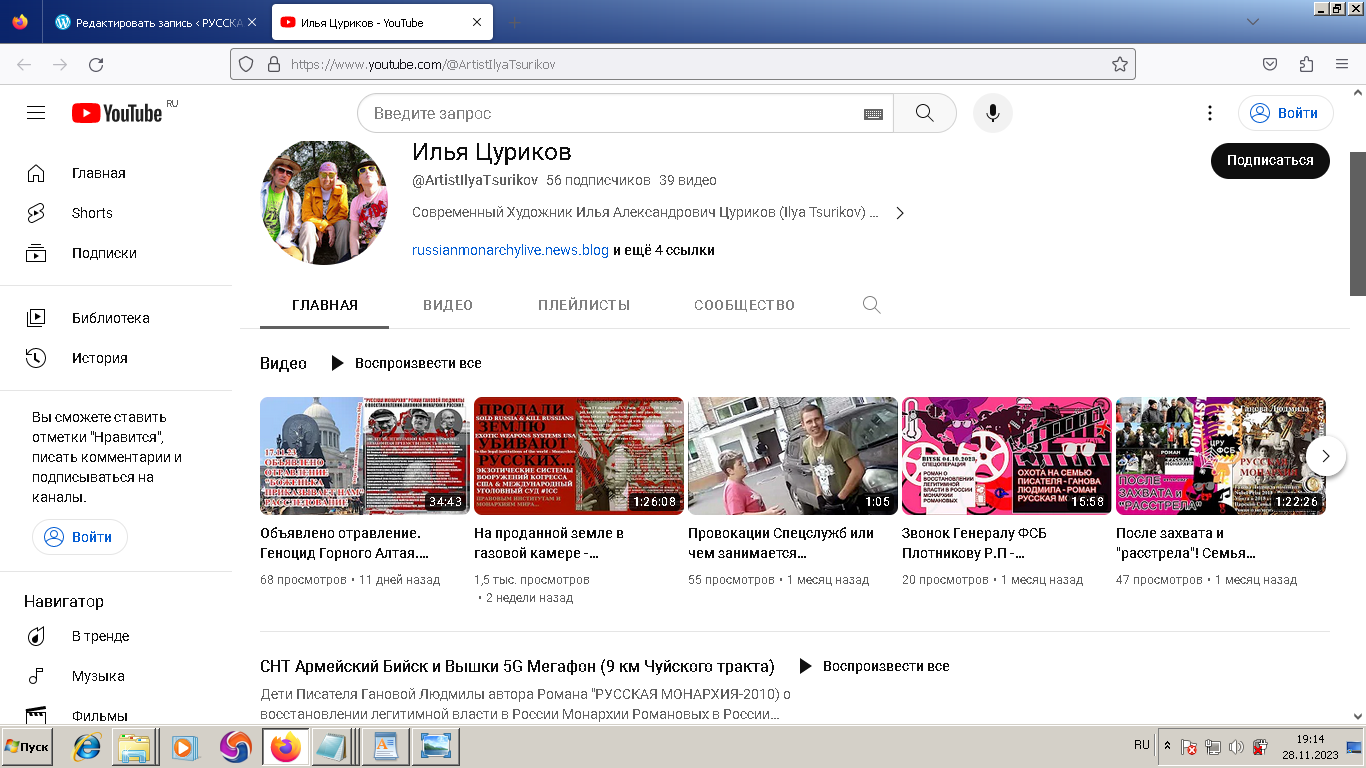This screenshot has width=1366, height=768.
Task: Open the YouTube hamburger guide menu
Action: (x=36, y=113)
